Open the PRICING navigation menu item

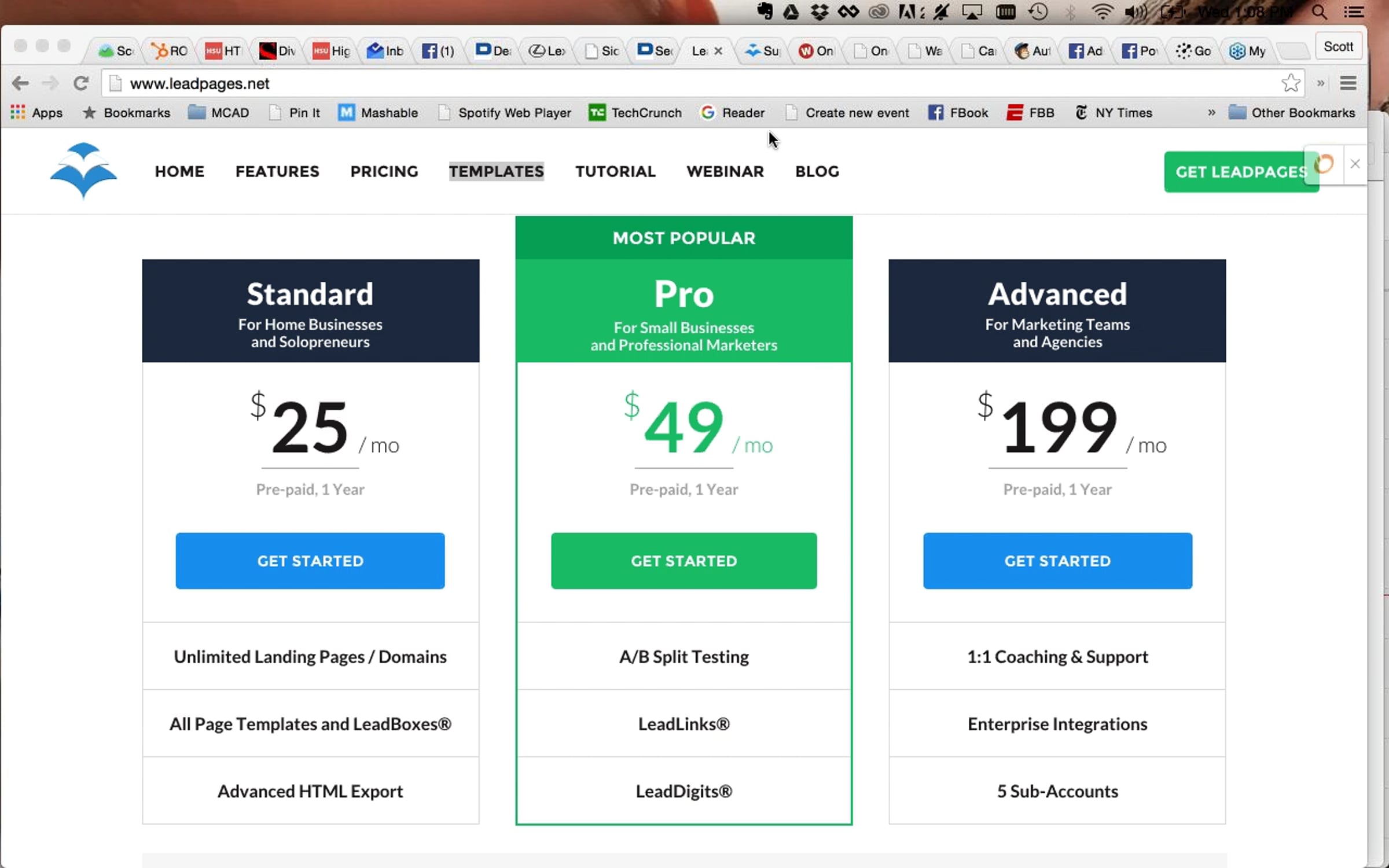pos(384,171)
